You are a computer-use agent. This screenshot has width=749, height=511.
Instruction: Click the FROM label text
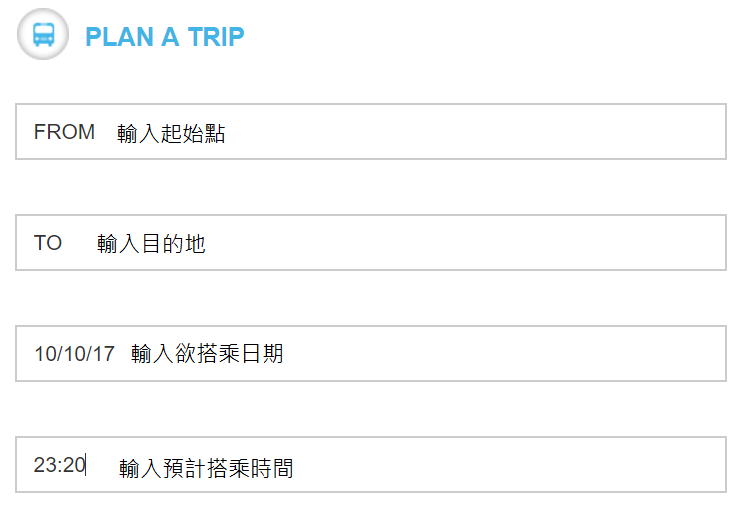coord(64,132)
